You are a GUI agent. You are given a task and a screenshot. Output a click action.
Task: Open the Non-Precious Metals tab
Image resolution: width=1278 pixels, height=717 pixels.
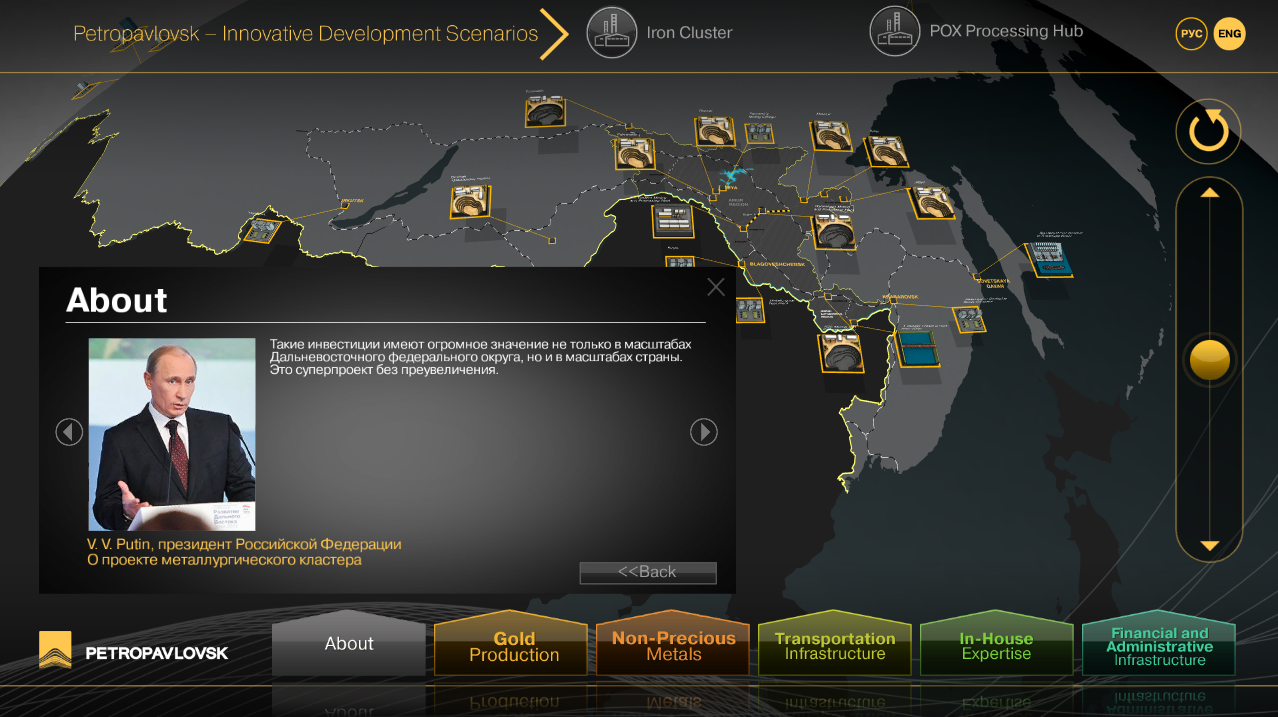673,644
